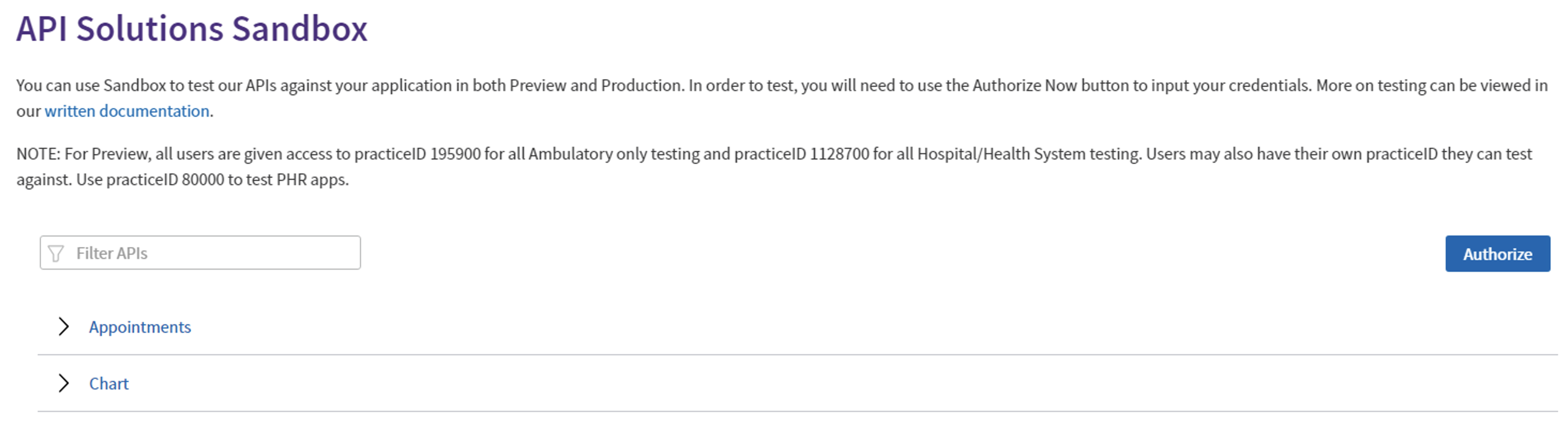The image size is (1568, 428).
Task: Click the blue Authorize button
Action: (x=1497, y=254)
